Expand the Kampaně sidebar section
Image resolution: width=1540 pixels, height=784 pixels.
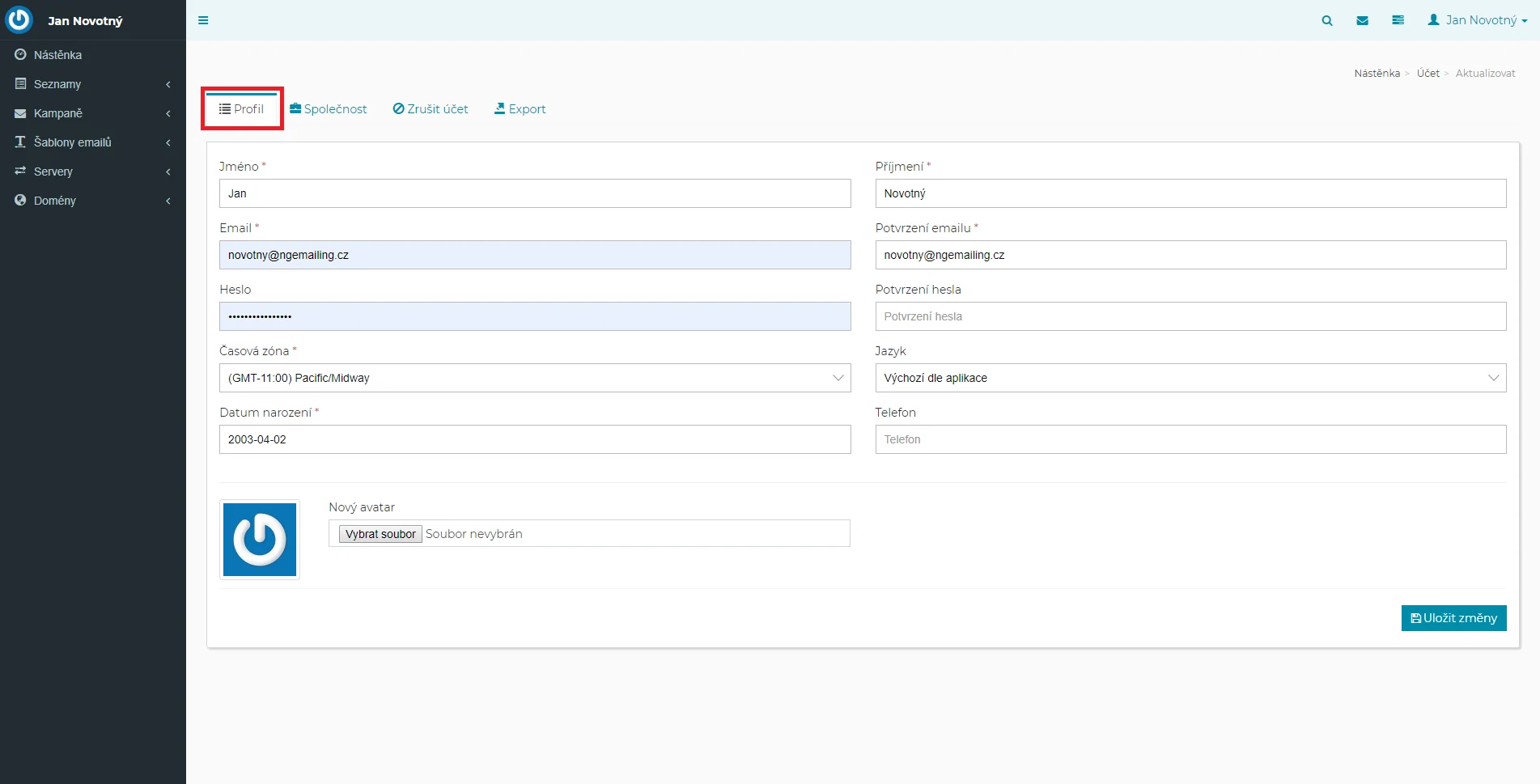point(58,113)
